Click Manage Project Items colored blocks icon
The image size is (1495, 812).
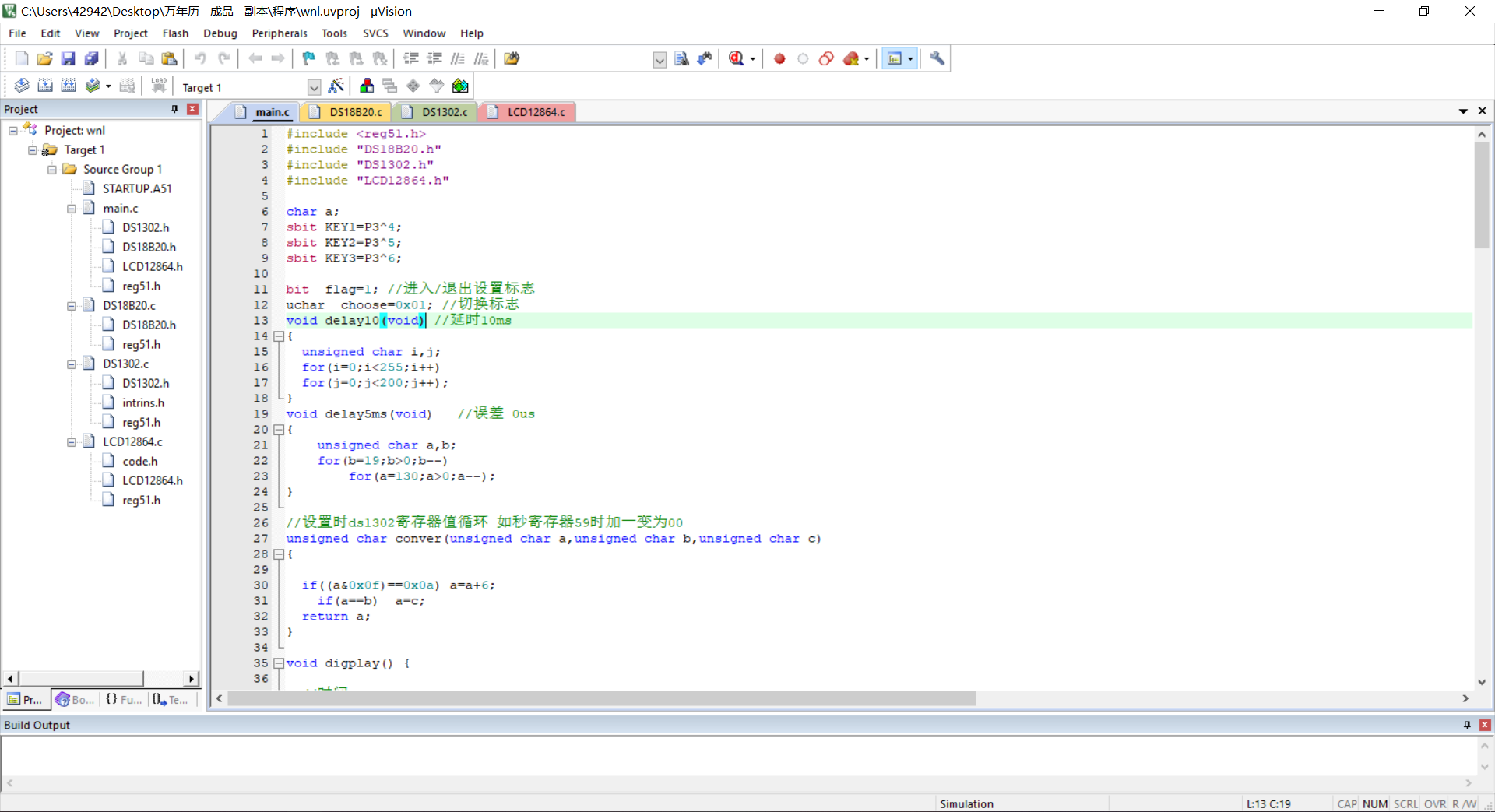pyautogui.click(x=367, y=86)
